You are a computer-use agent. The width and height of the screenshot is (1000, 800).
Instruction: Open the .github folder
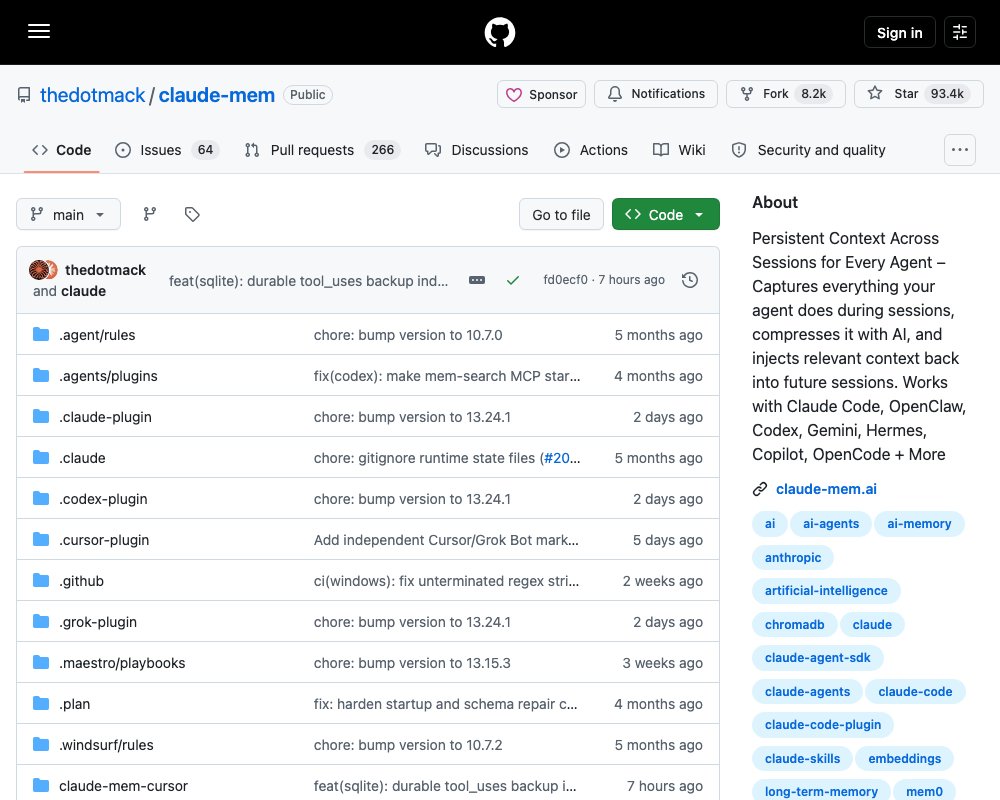pyautogui.click(x=81, y=581)
